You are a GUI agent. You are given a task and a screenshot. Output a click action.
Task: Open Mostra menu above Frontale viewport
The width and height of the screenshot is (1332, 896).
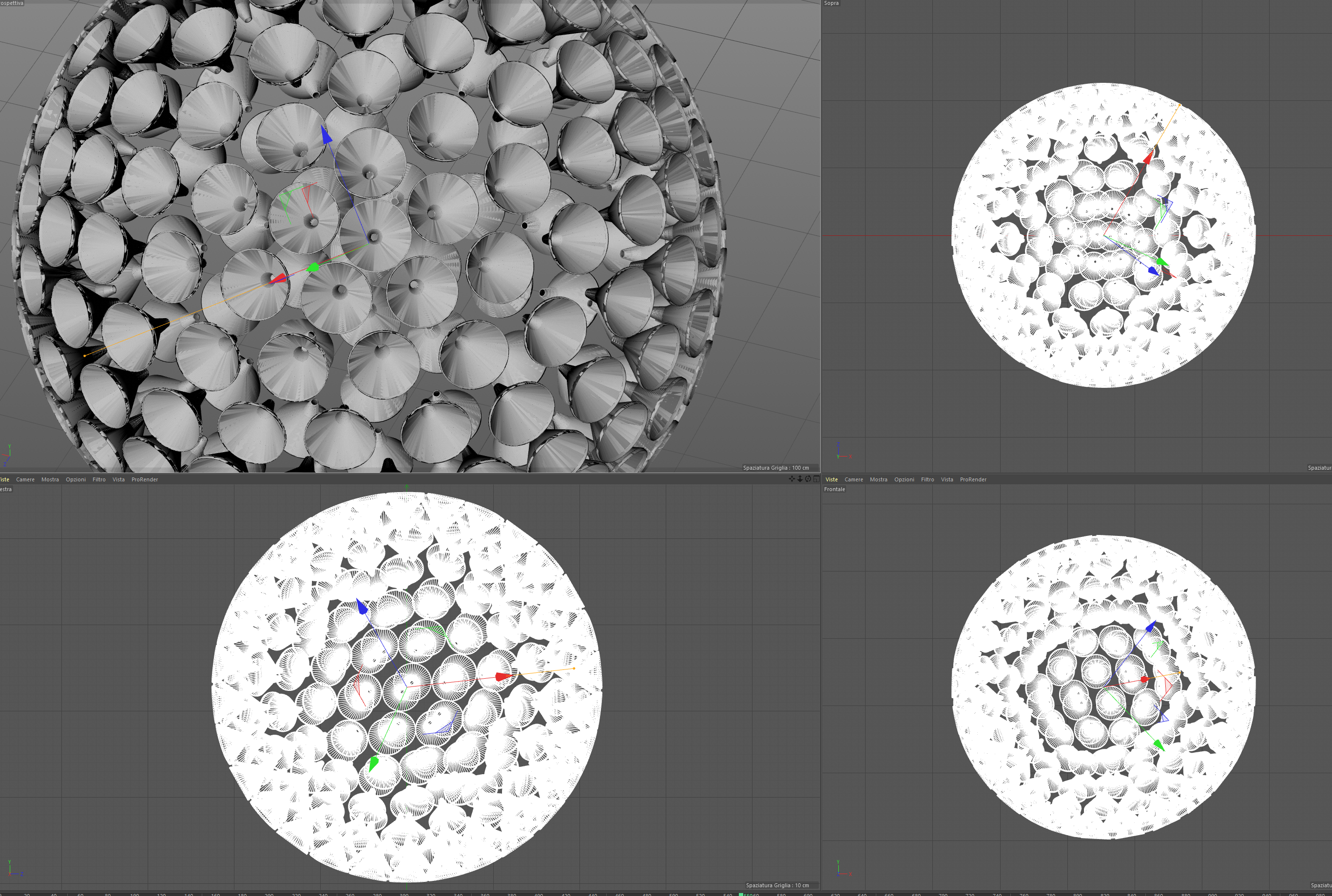coord(878,479)
